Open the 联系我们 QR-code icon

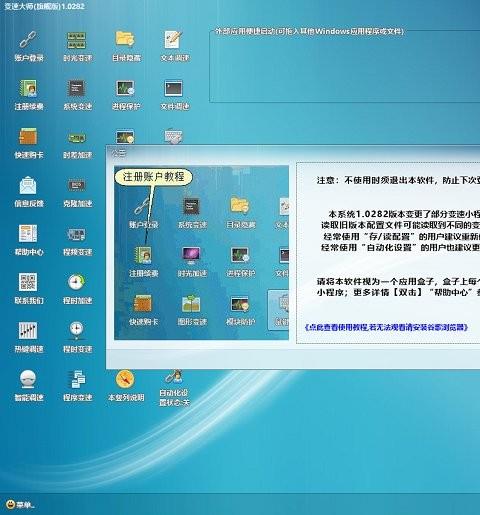tap(28, 282)
